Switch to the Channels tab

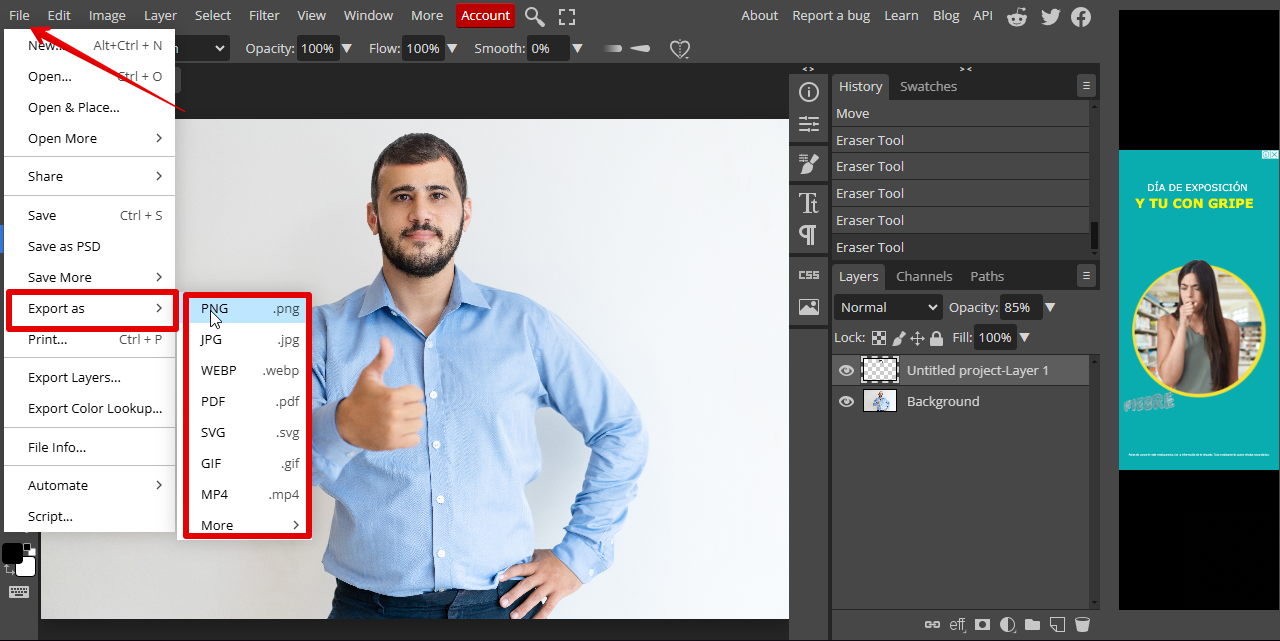924,276
